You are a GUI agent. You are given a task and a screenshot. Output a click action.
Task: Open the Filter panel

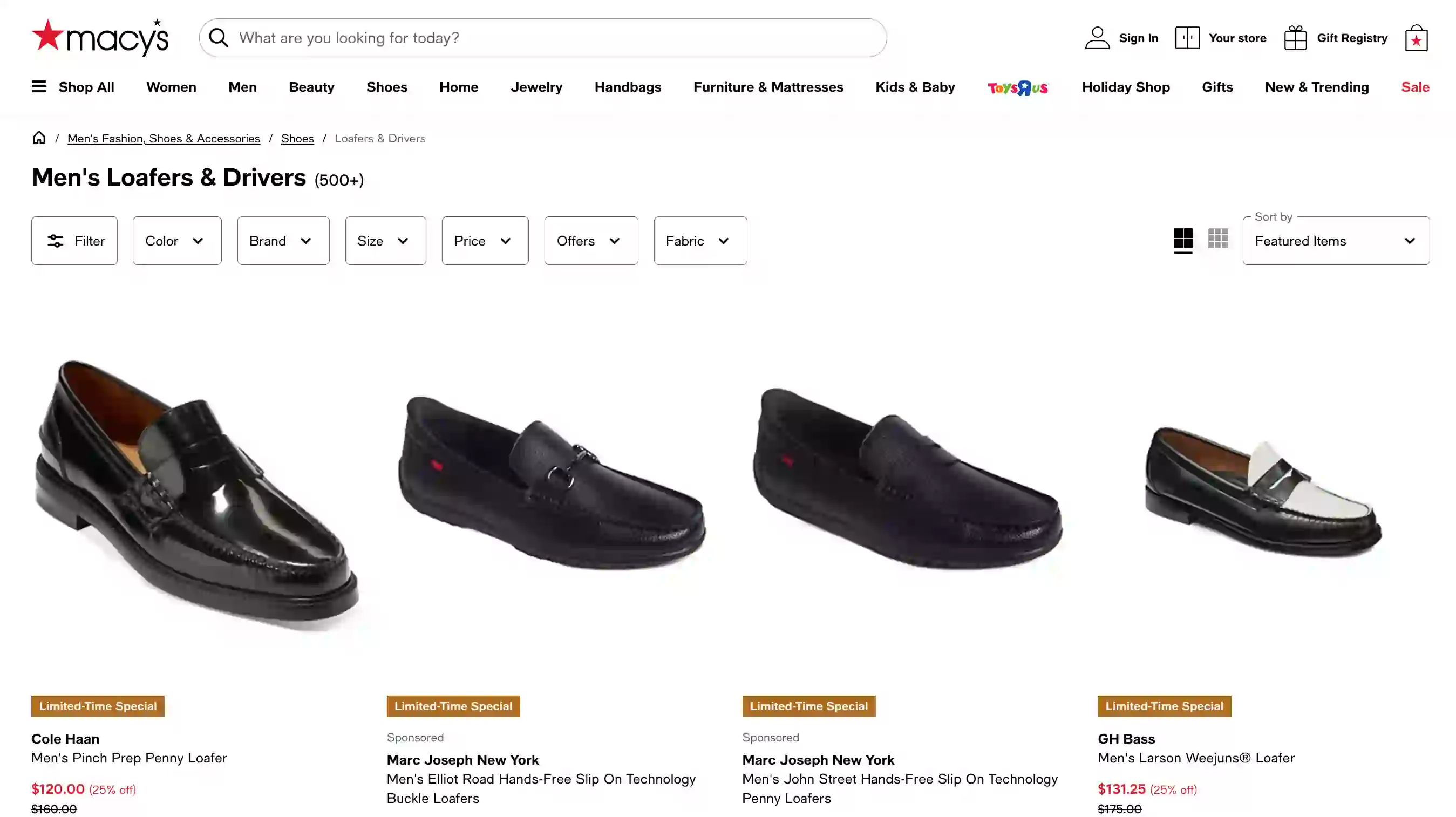pos(74,240)
